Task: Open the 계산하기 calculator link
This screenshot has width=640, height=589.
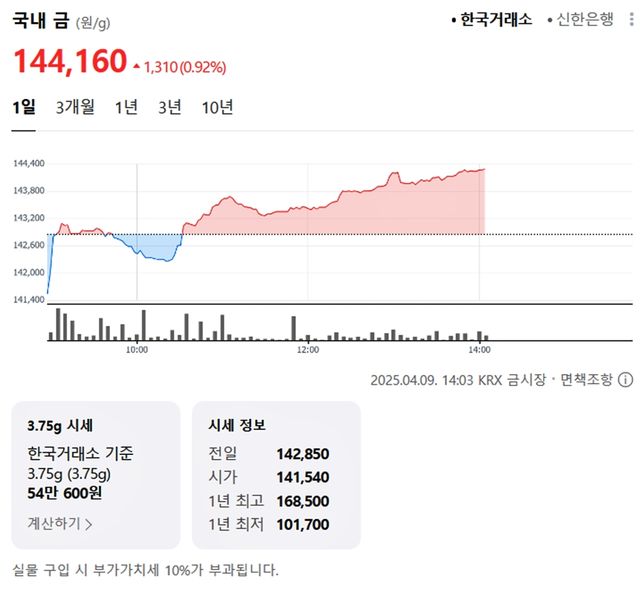Action: (x=60, y=523)
